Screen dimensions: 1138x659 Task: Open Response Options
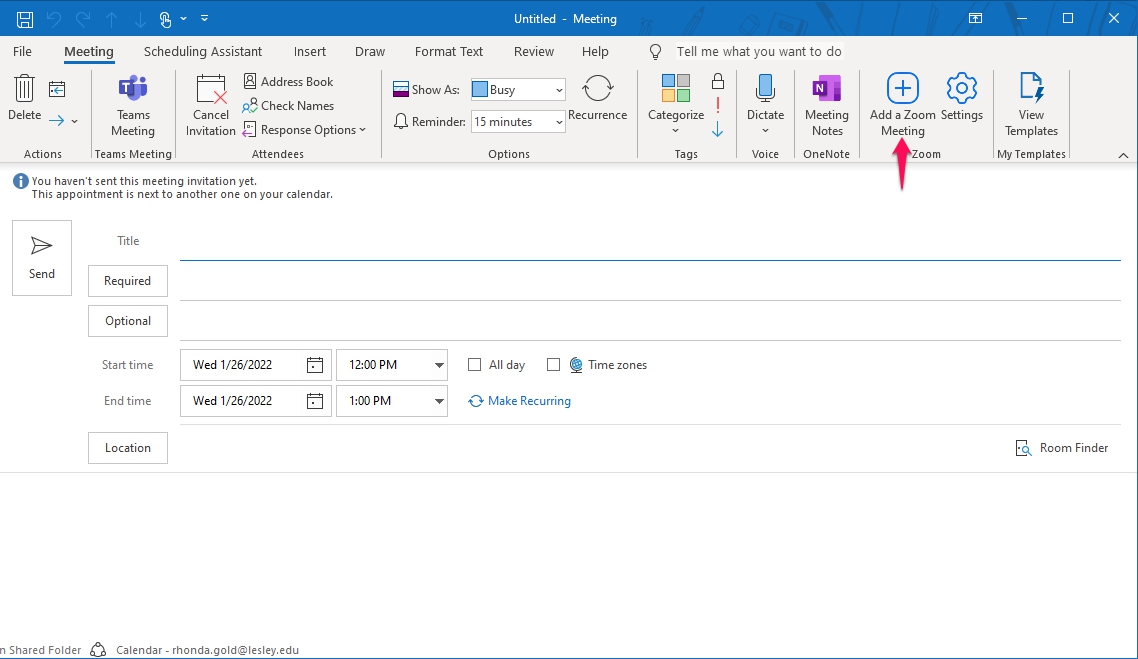click(x=305, y=129)
